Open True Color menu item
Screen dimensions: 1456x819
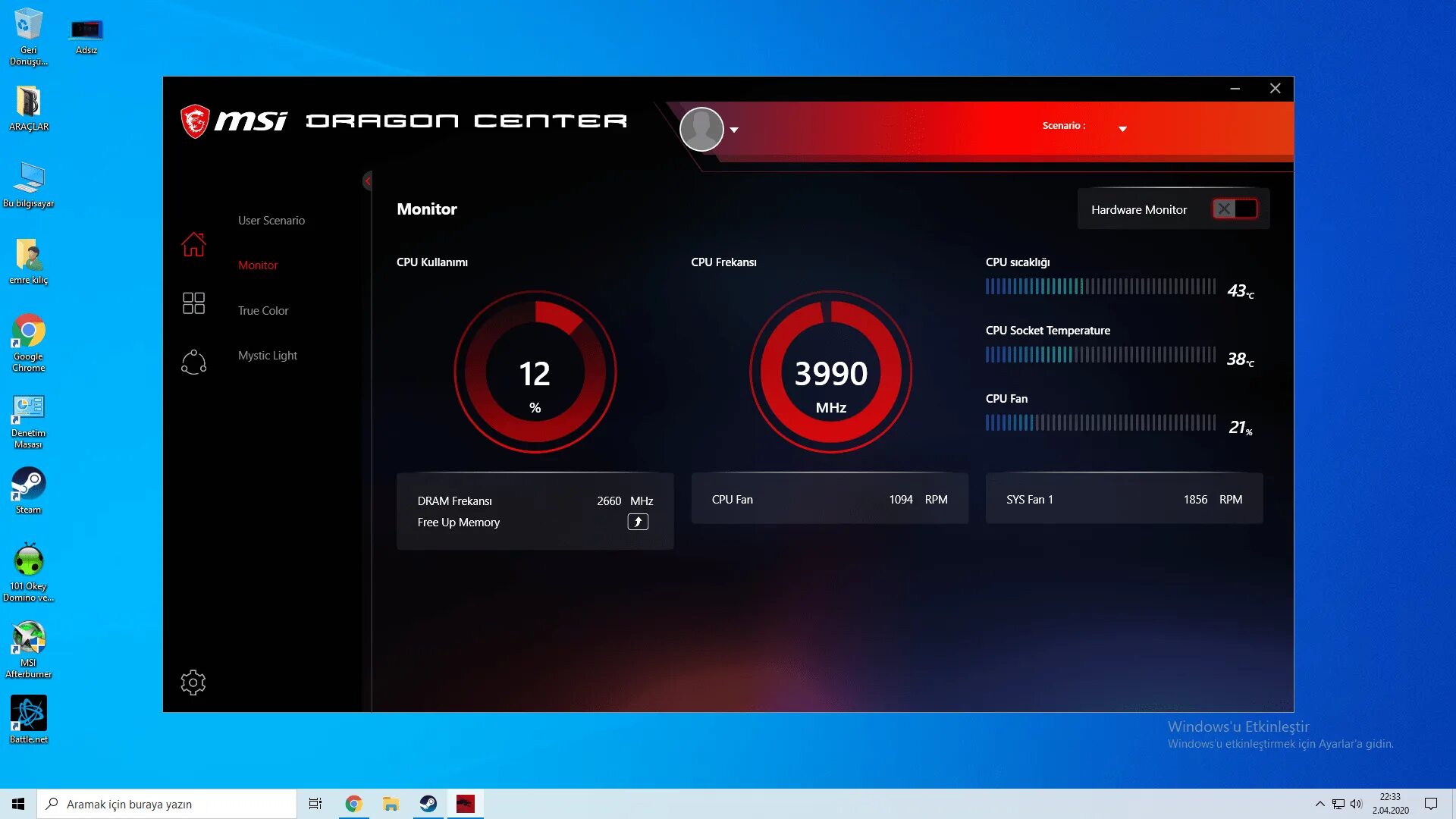[x=263, y=310]
